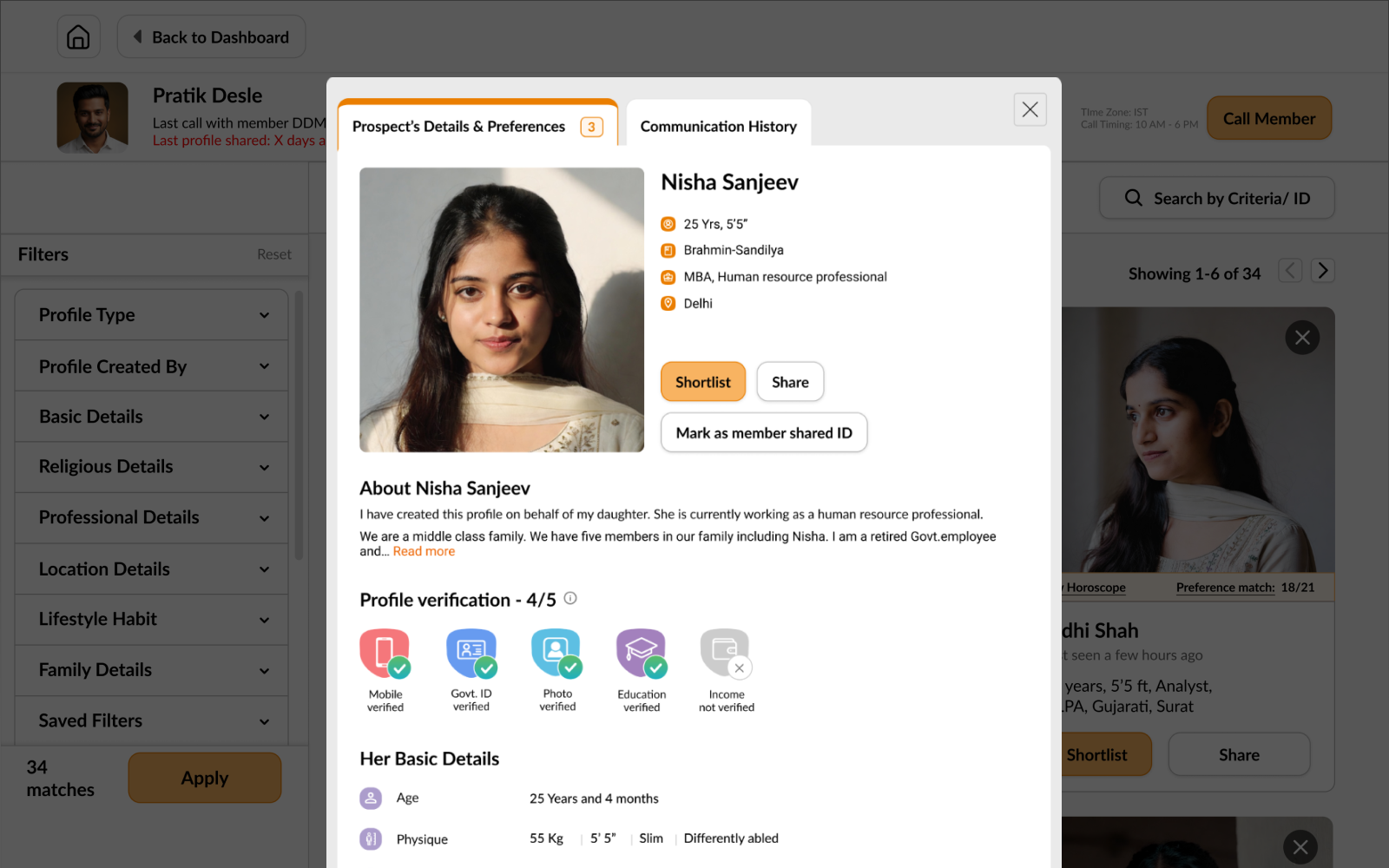
Task: Open the Horoscope link on card
Action: (1096, 588)
